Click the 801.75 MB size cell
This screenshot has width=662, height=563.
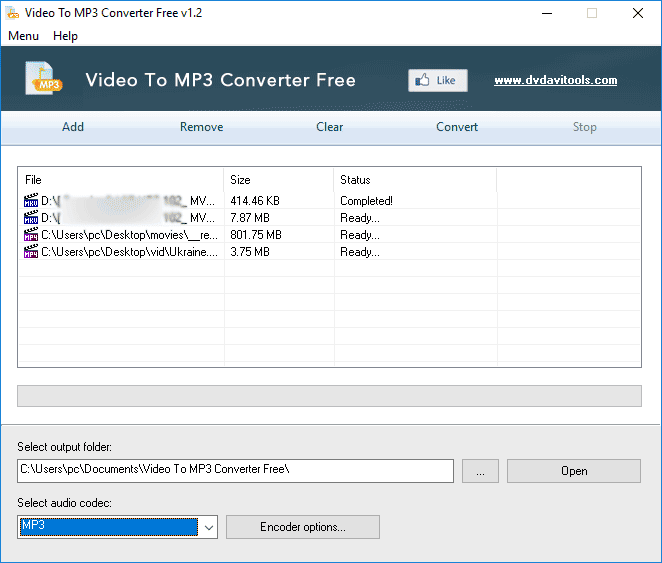pyautogui.click(x=256, y=235)
